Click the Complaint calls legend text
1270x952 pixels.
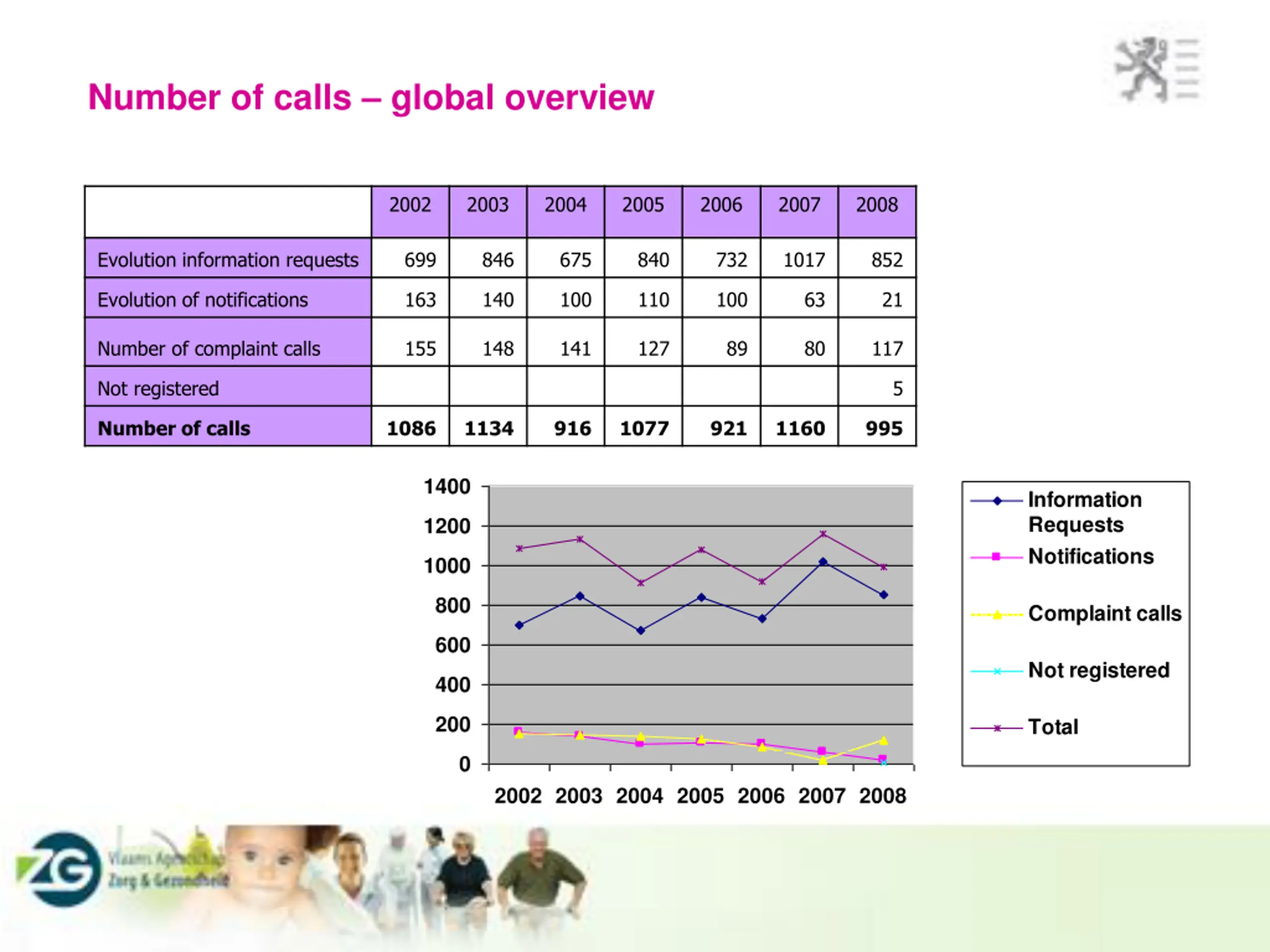click(x=1105, y=613)
